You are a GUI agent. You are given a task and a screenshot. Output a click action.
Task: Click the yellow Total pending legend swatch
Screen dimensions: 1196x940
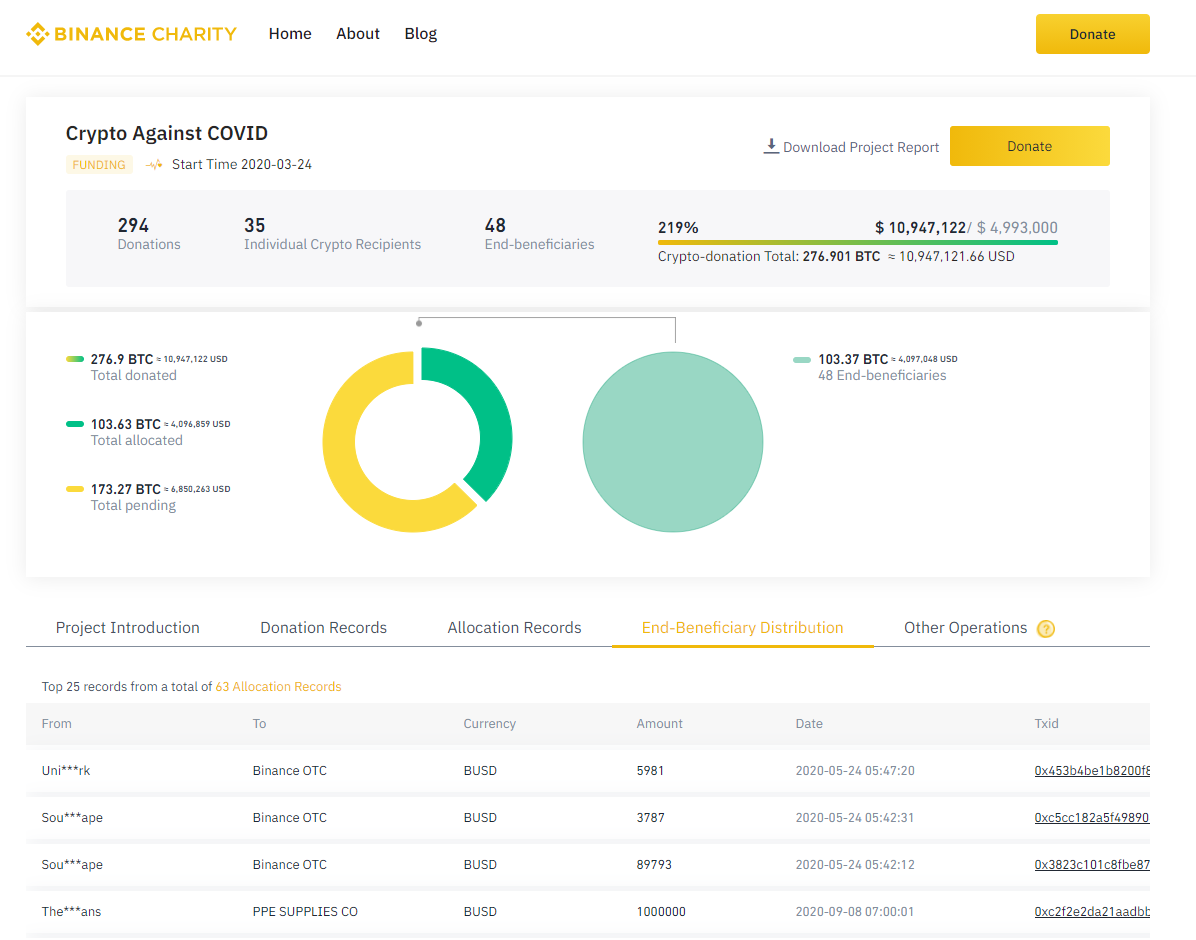pos(75,489)
